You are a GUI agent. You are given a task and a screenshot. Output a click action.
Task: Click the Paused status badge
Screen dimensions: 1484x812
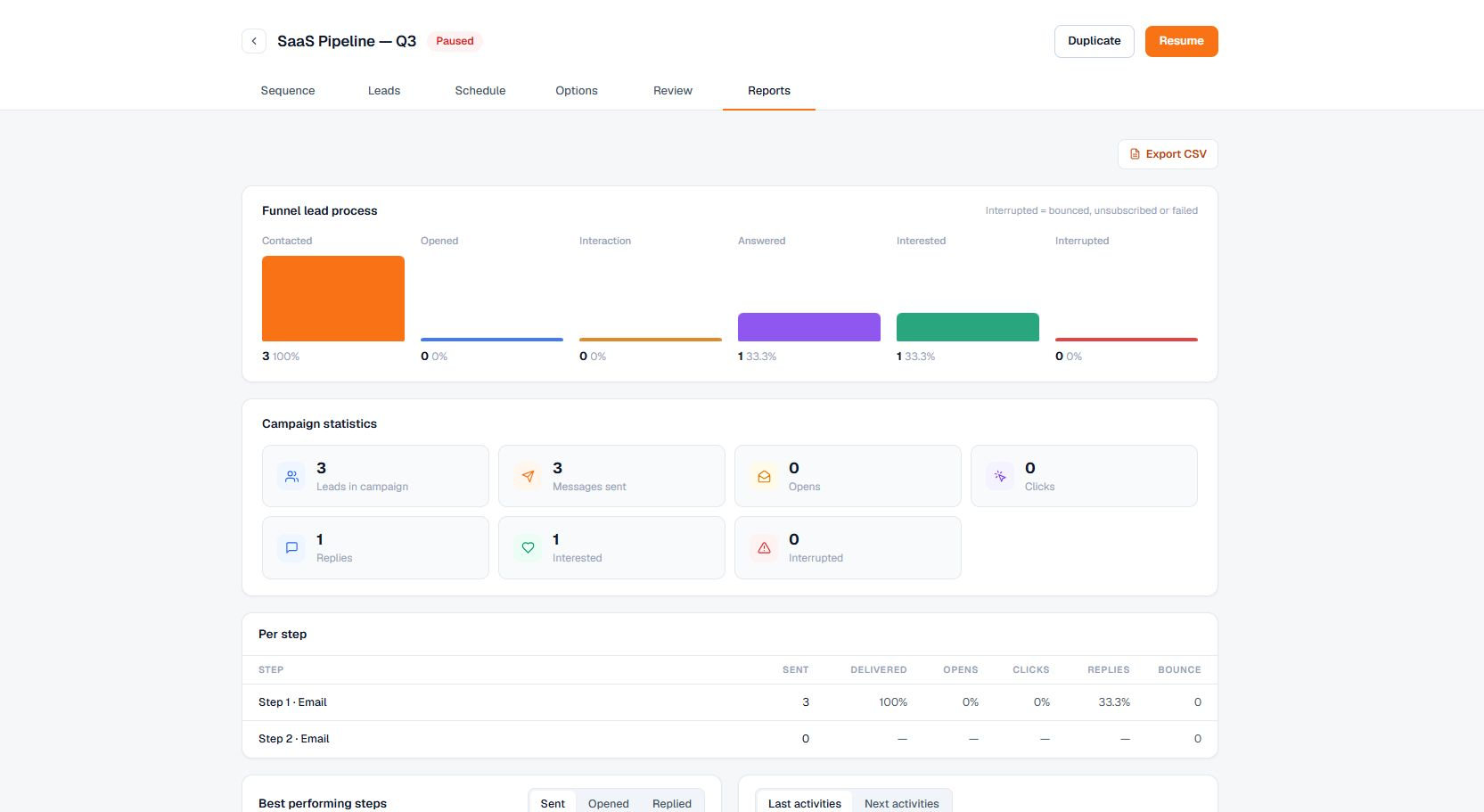pos(455,41)
